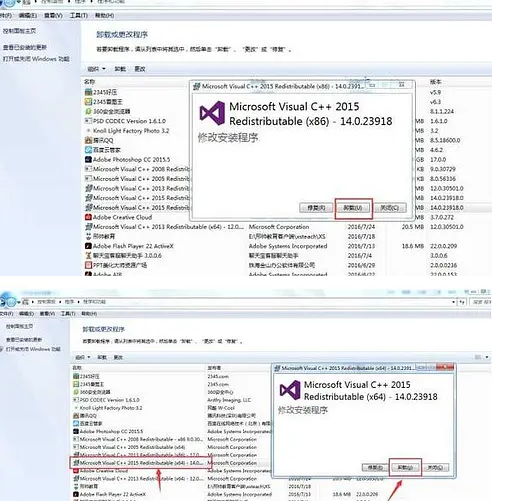Image resolution: width=518 pixels, height=501 pixels.
Task: Click the 更改 toolbar button behind the x64 dialog
Action: 118,357
